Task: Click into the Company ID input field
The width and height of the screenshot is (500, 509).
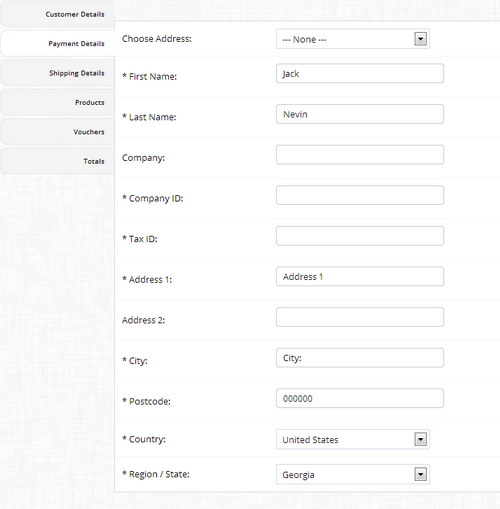Action: (x=360, y=195)
